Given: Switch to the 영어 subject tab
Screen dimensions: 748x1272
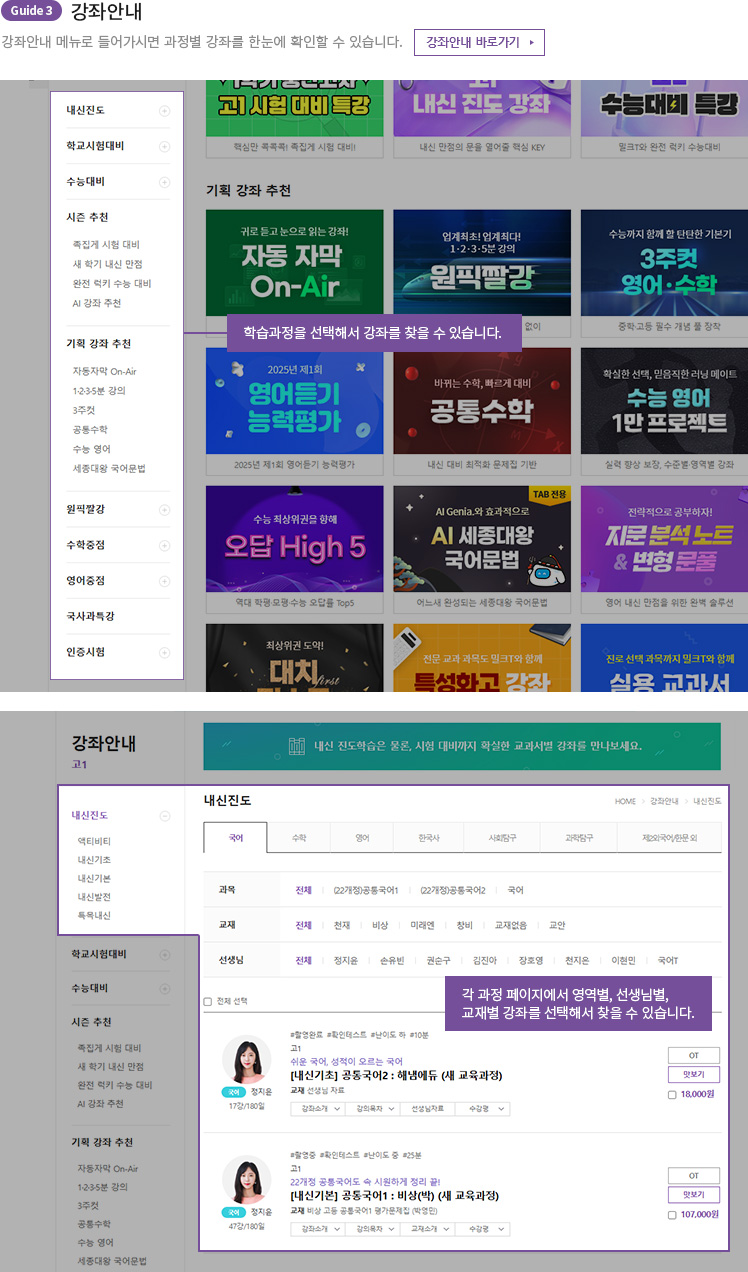Looking at the screenshot, I should click(x=361, y=837).
